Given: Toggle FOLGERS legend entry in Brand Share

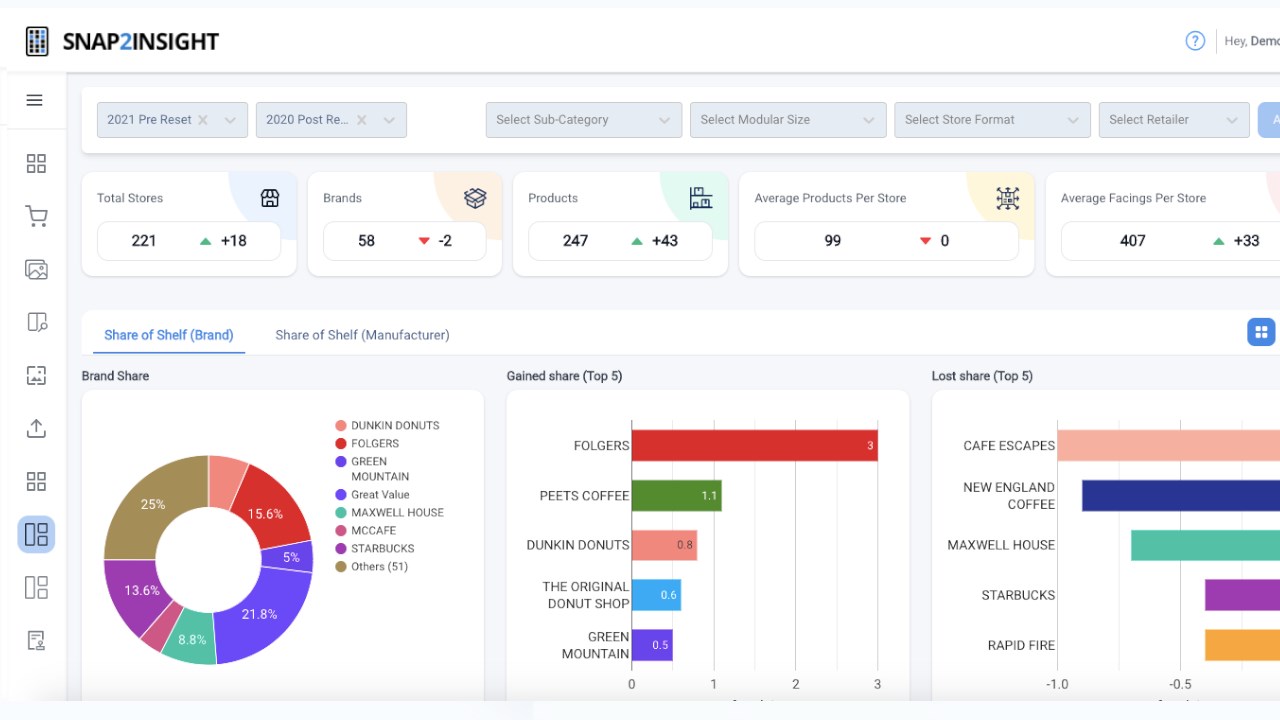Looking at the screenshot, I should click(367, 443).
